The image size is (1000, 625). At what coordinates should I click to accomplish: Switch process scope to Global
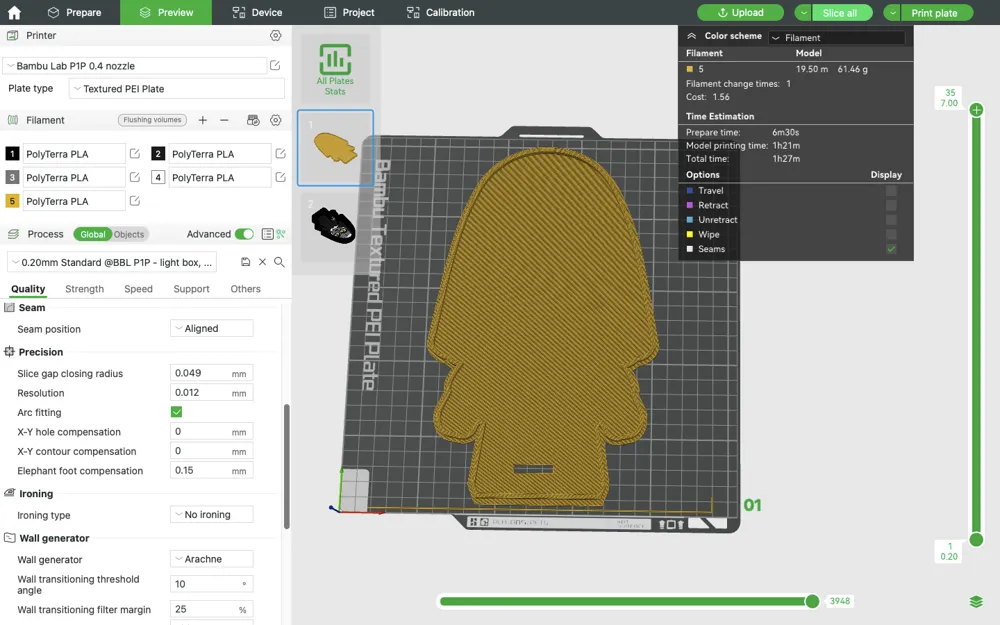click(x=92, y=234)
